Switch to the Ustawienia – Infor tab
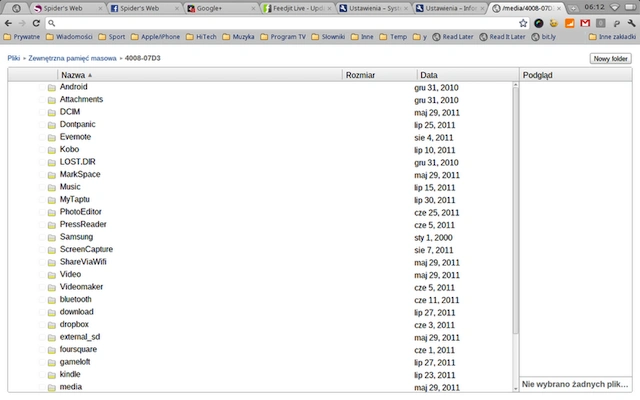Image resolution: width=640 pixels, height=400 pixels. pos(450,8)
